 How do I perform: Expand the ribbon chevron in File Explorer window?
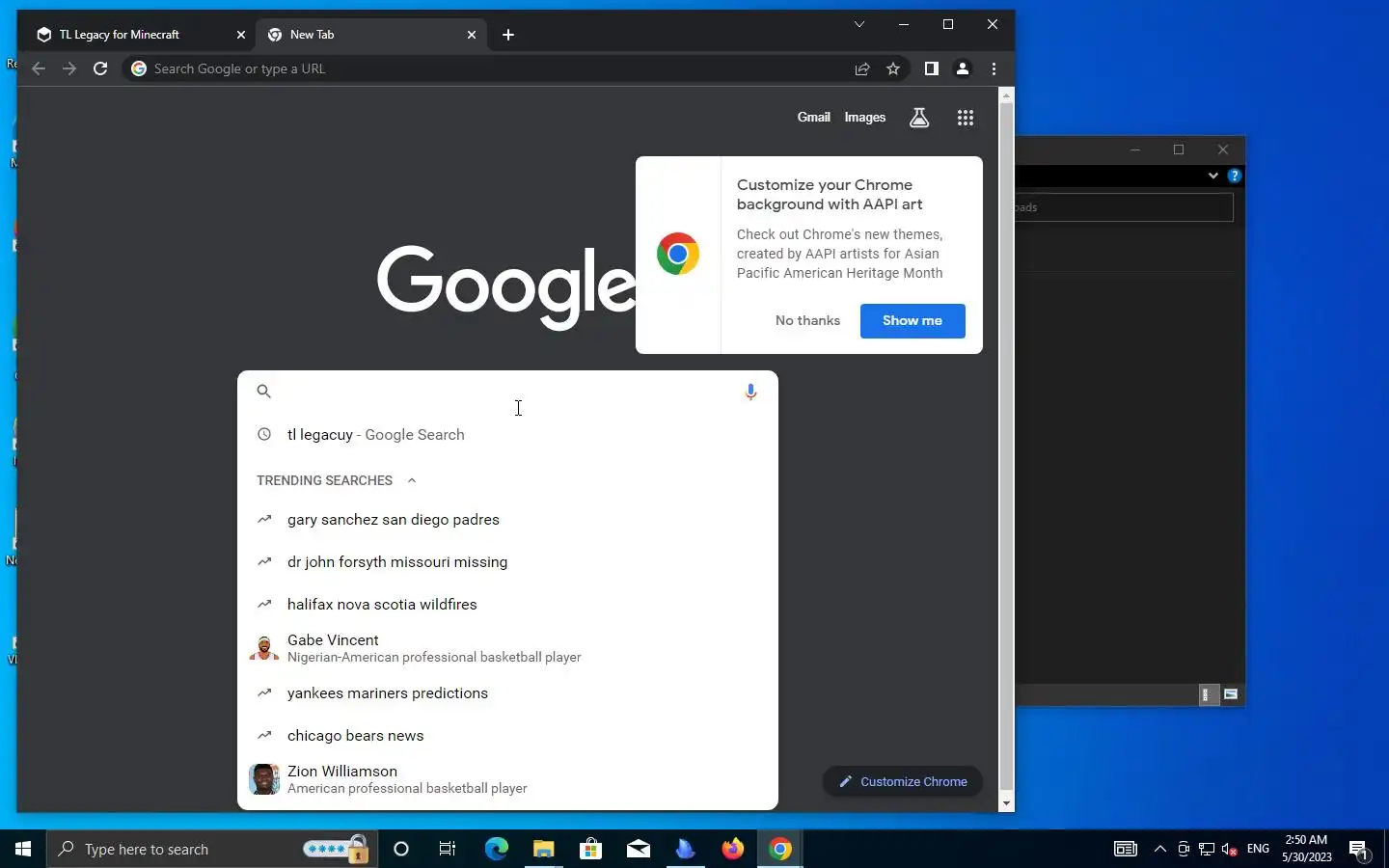click(1212, 176)
